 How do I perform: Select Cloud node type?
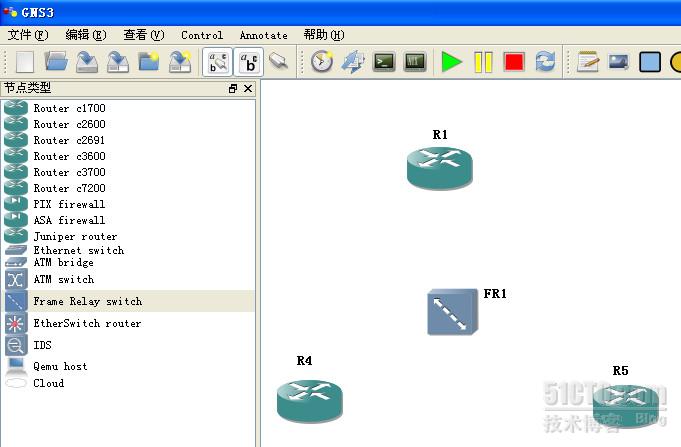coord(129,383)
